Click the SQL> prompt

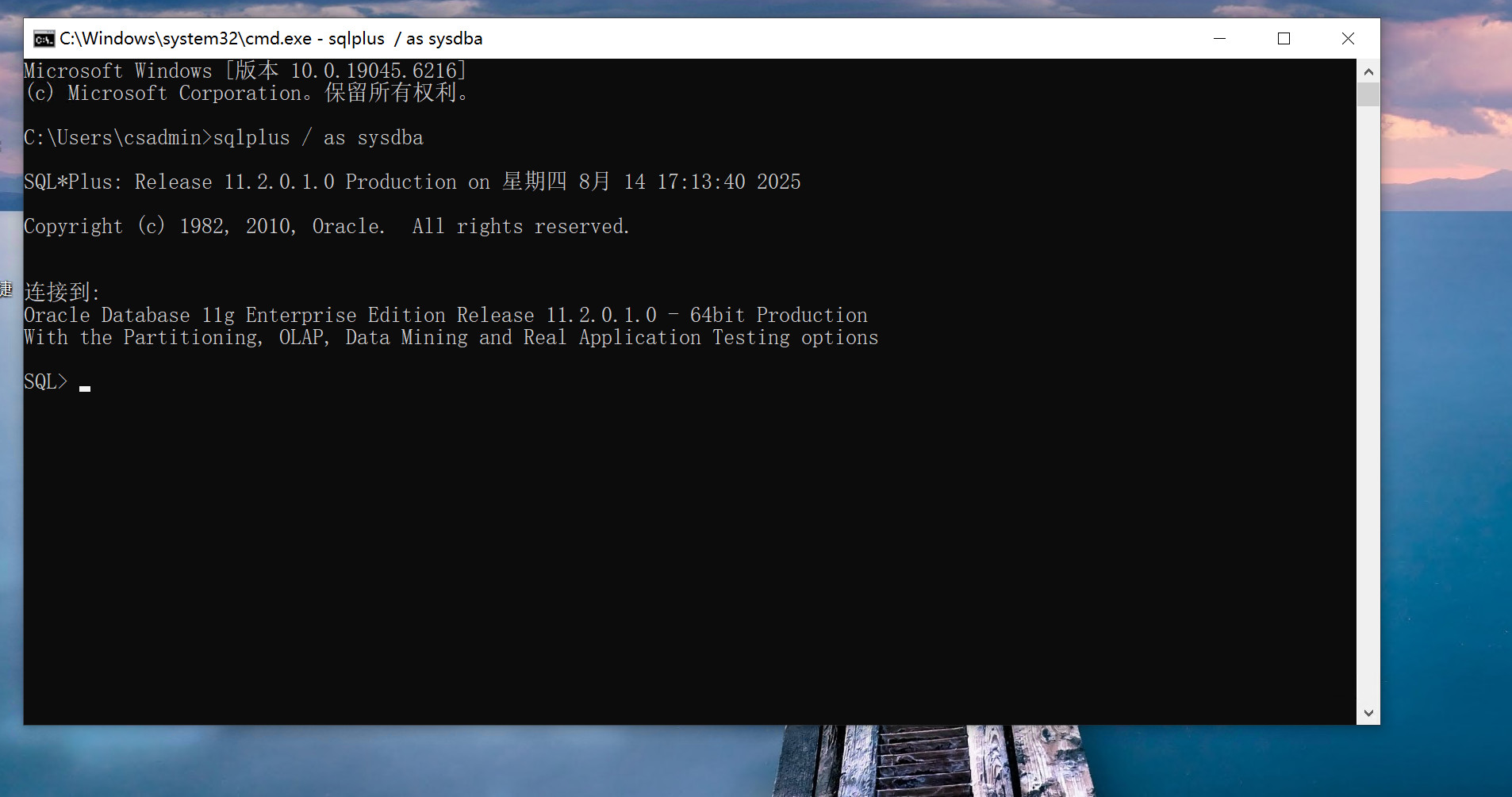pos(45,382)
